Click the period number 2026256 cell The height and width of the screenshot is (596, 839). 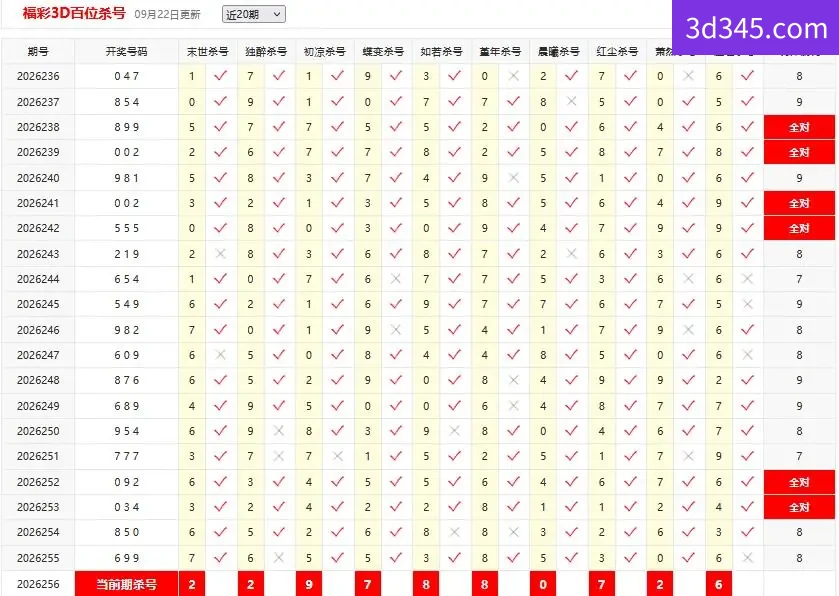pyautogui.click(x=38, y=584)
